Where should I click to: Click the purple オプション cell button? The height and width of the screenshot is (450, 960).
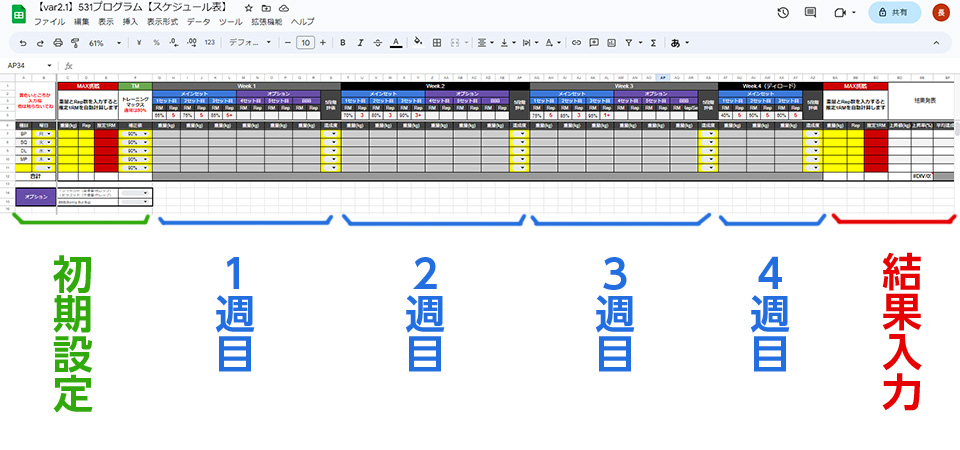coord(35,196)
